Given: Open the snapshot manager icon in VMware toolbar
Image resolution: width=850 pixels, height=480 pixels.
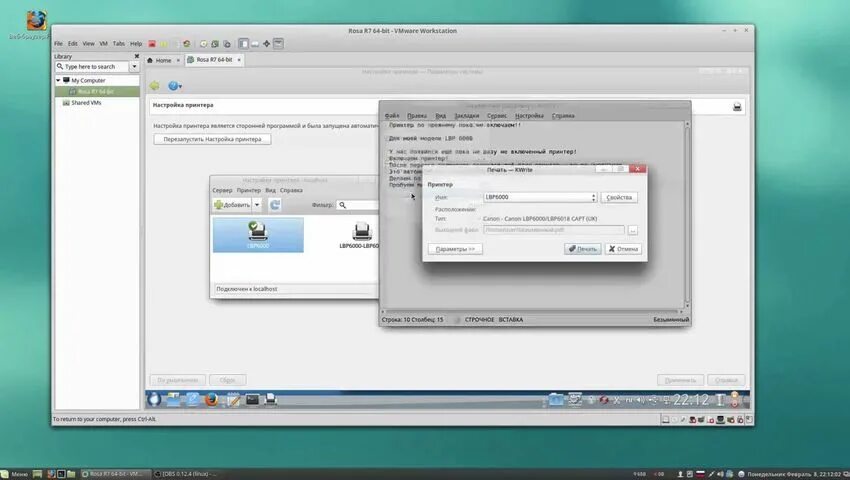Looking at the screenshot, I should point(227,44).
